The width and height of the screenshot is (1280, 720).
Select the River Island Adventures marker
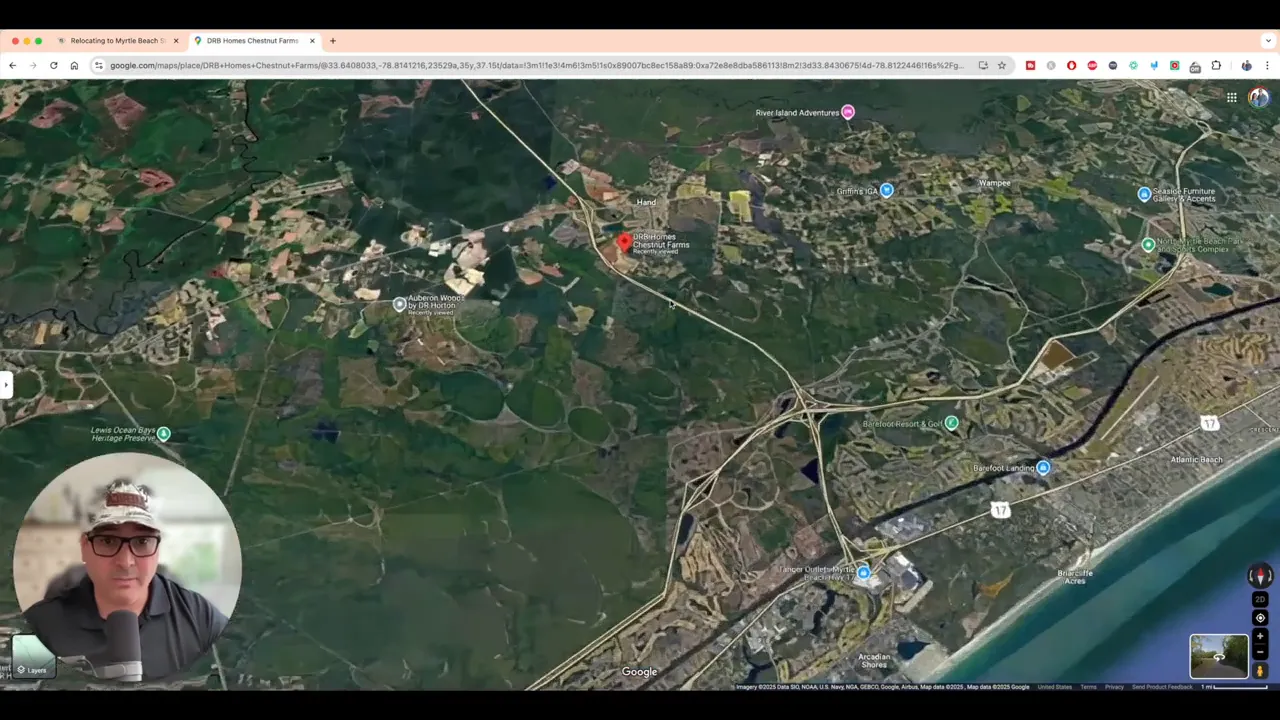[848, 112]
